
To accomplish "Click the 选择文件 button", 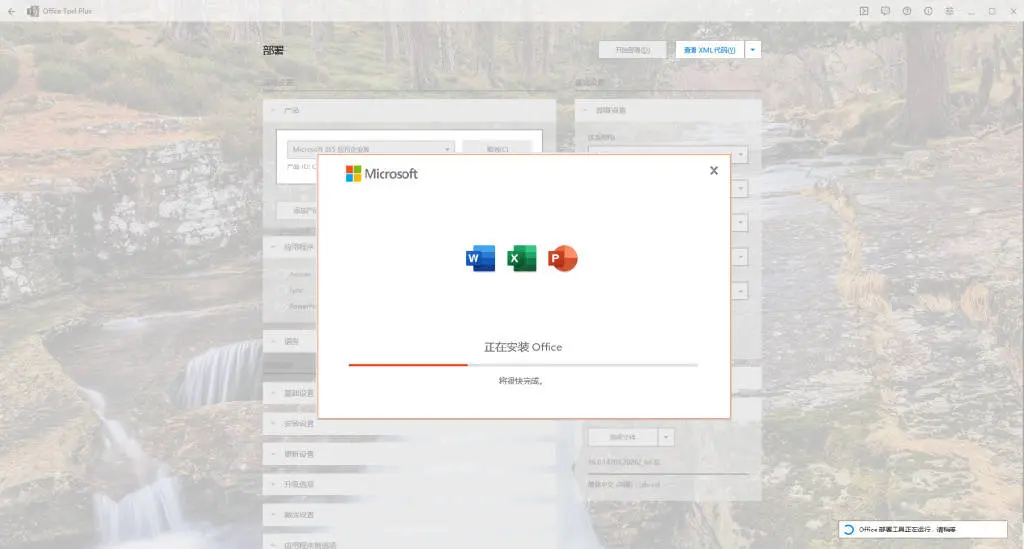I will click(x=622, y=437).
